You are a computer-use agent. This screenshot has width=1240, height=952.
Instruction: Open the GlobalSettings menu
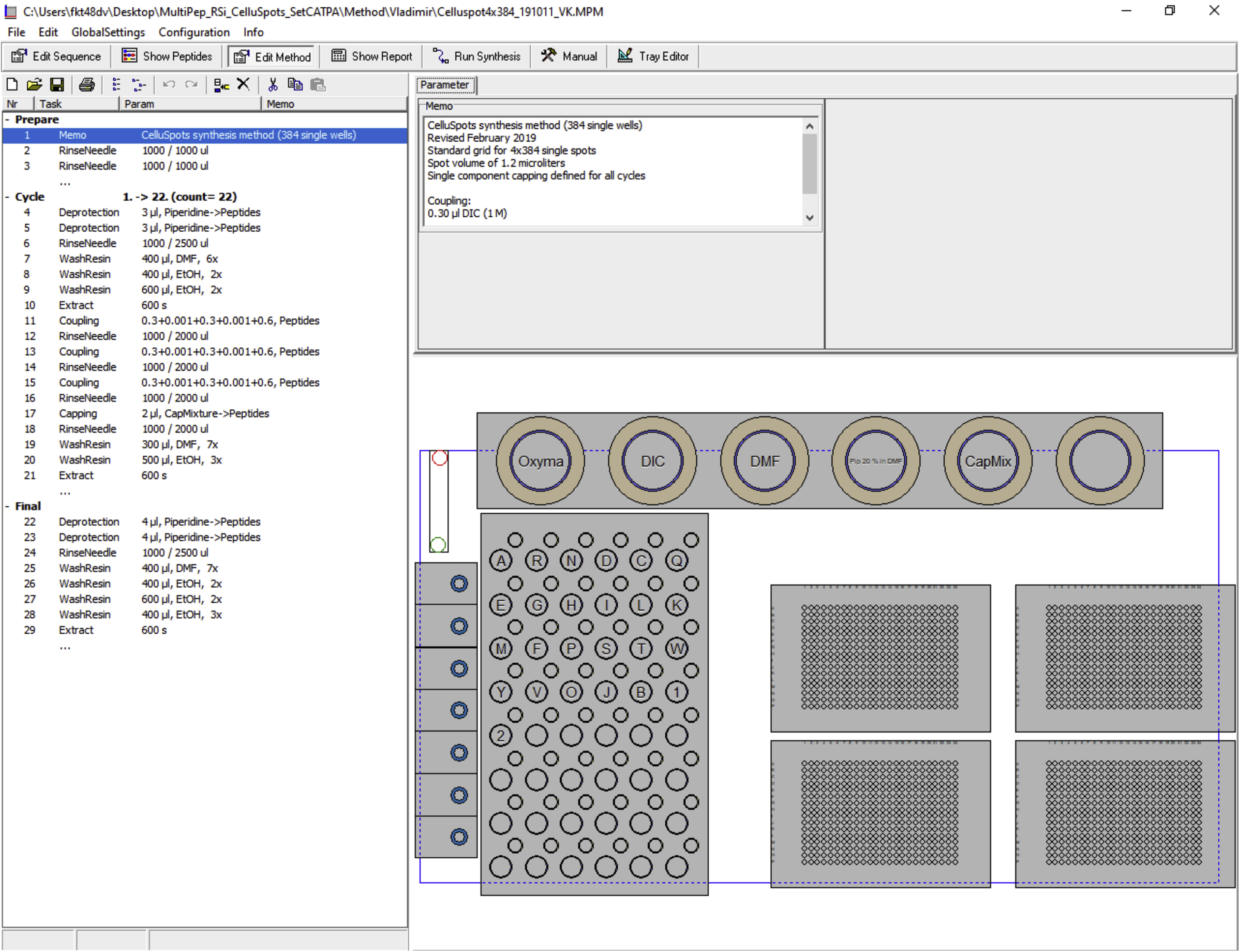(x=108, y=32)
